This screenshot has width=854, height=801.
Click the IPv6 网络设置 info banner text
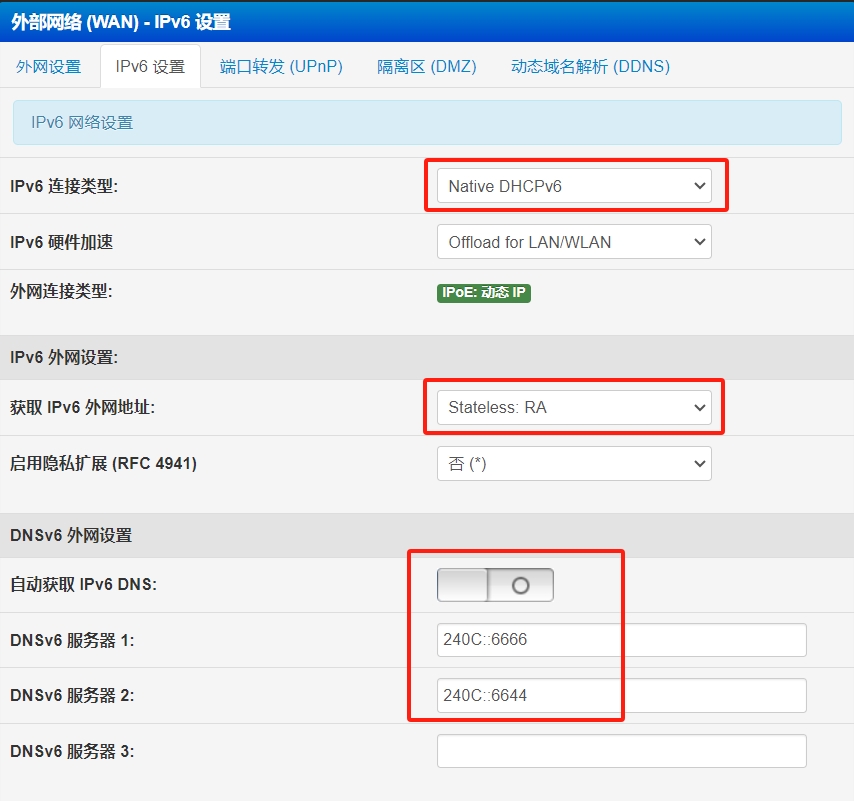(82, 123)
